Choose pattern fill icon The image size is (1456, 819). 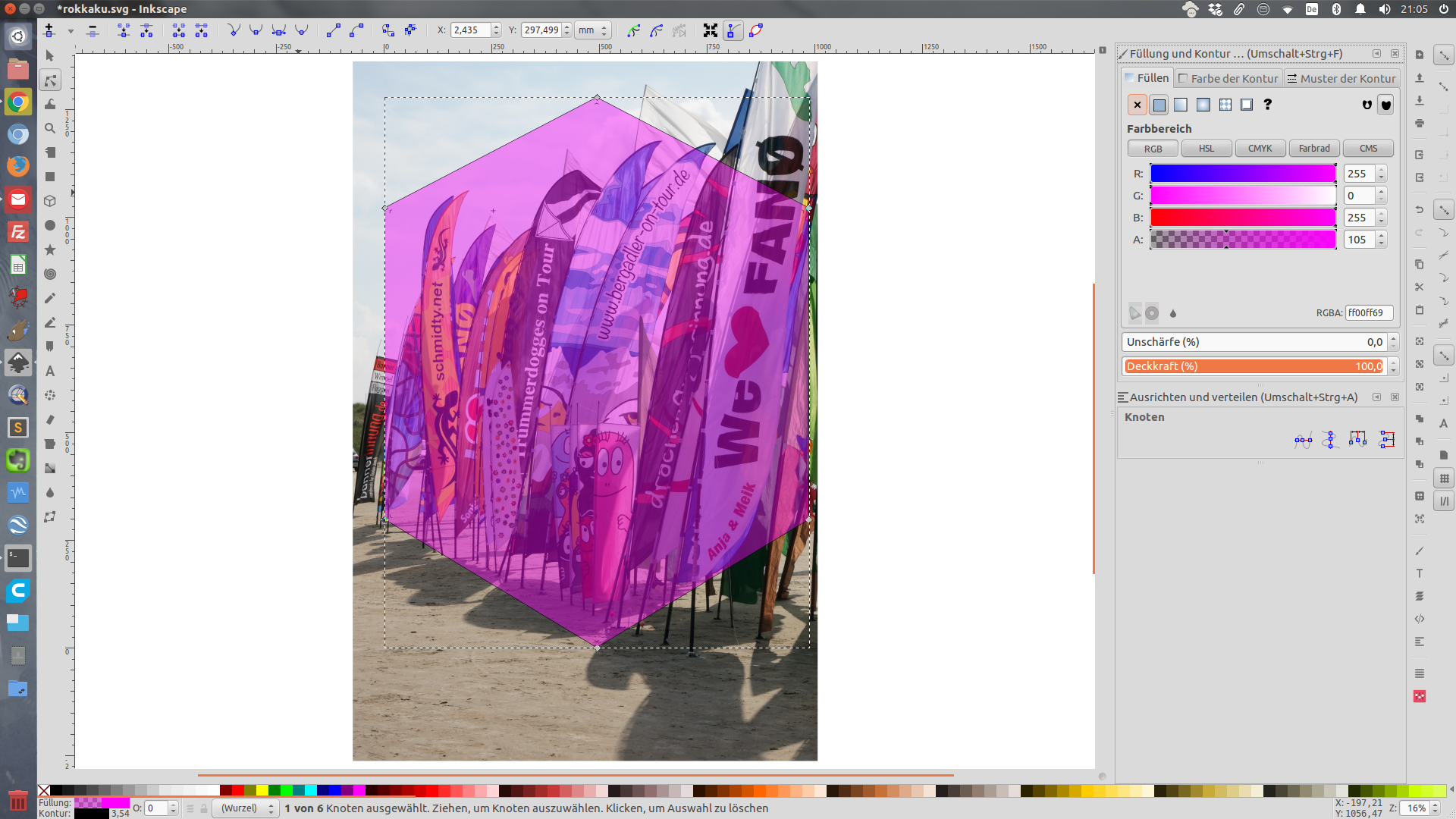[x=1225, y=105]
